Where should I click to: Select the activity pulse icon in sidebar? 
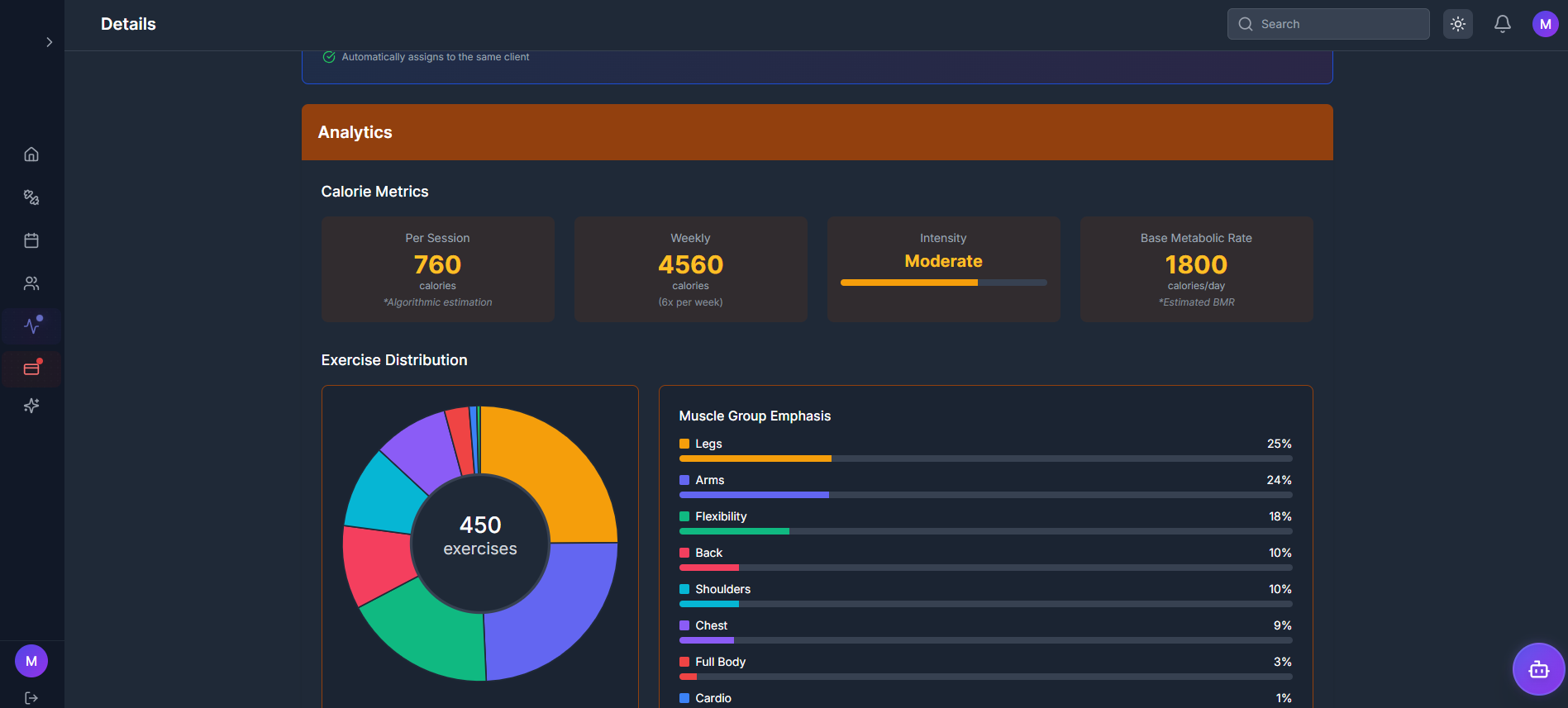tap(31, 326)
